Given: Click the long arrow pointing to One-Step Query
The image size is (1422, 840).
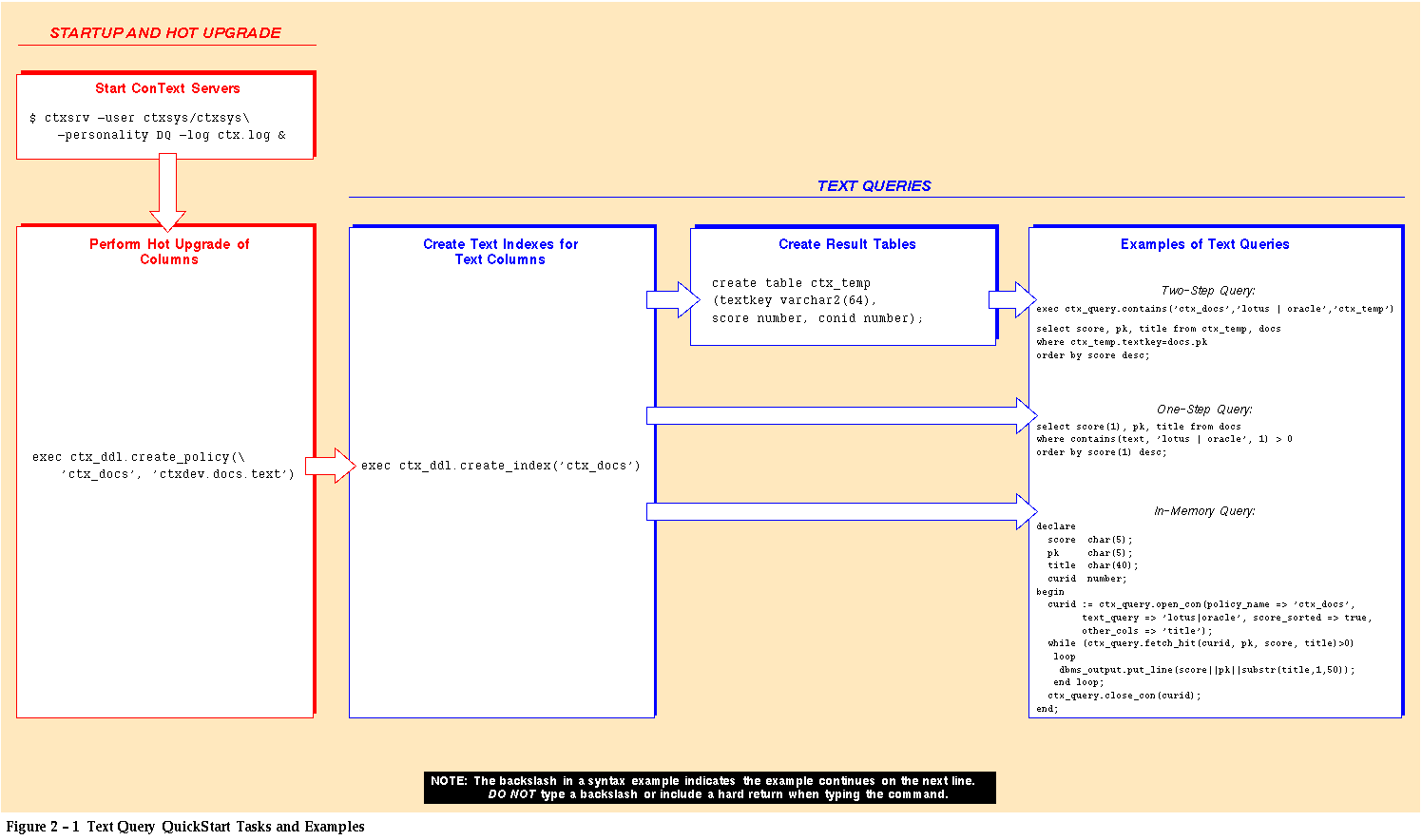Looking at the screenshot, I should point(841,416).
